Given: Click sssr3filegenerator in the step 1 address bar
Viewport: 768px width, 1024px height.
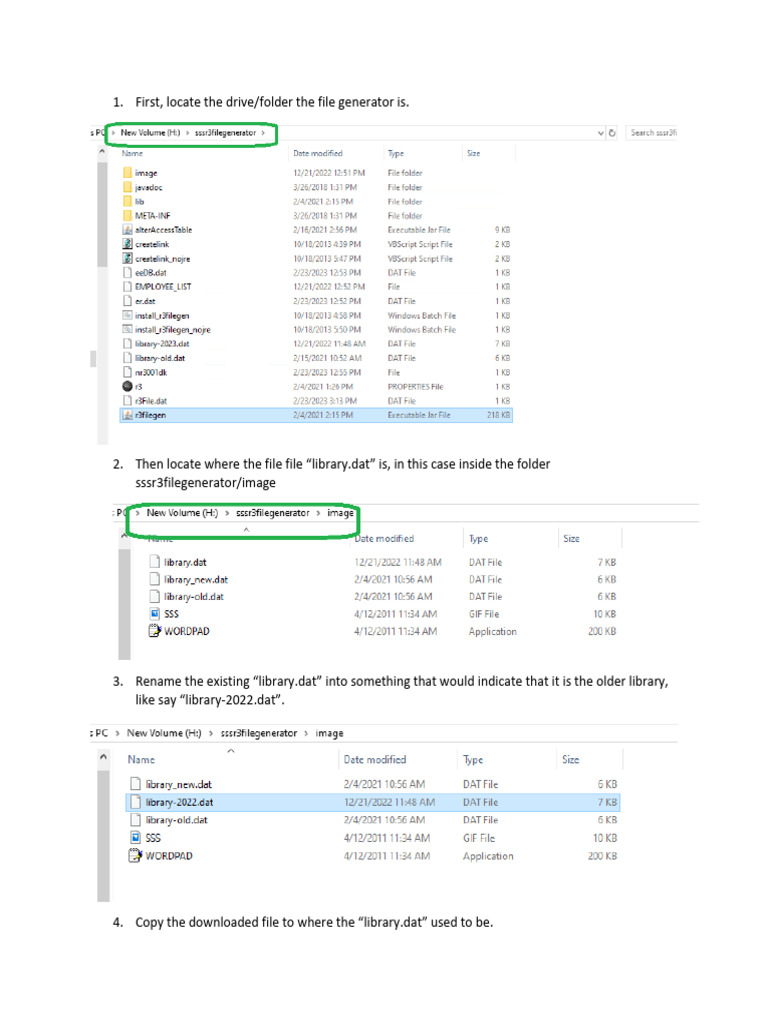Looking at the screenshot, I should click(225, 133).
